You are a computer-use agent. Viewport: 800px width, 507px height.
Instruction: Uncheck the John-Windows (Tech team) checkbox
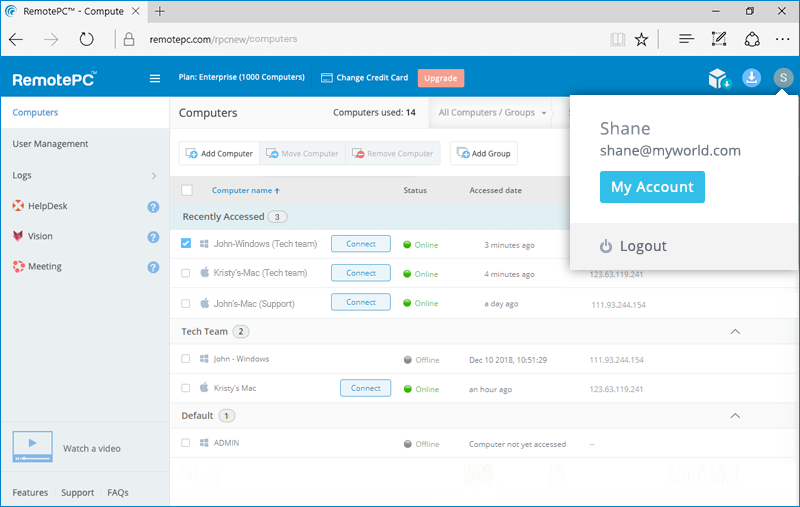pyautogui.click(x=186, y=243)
